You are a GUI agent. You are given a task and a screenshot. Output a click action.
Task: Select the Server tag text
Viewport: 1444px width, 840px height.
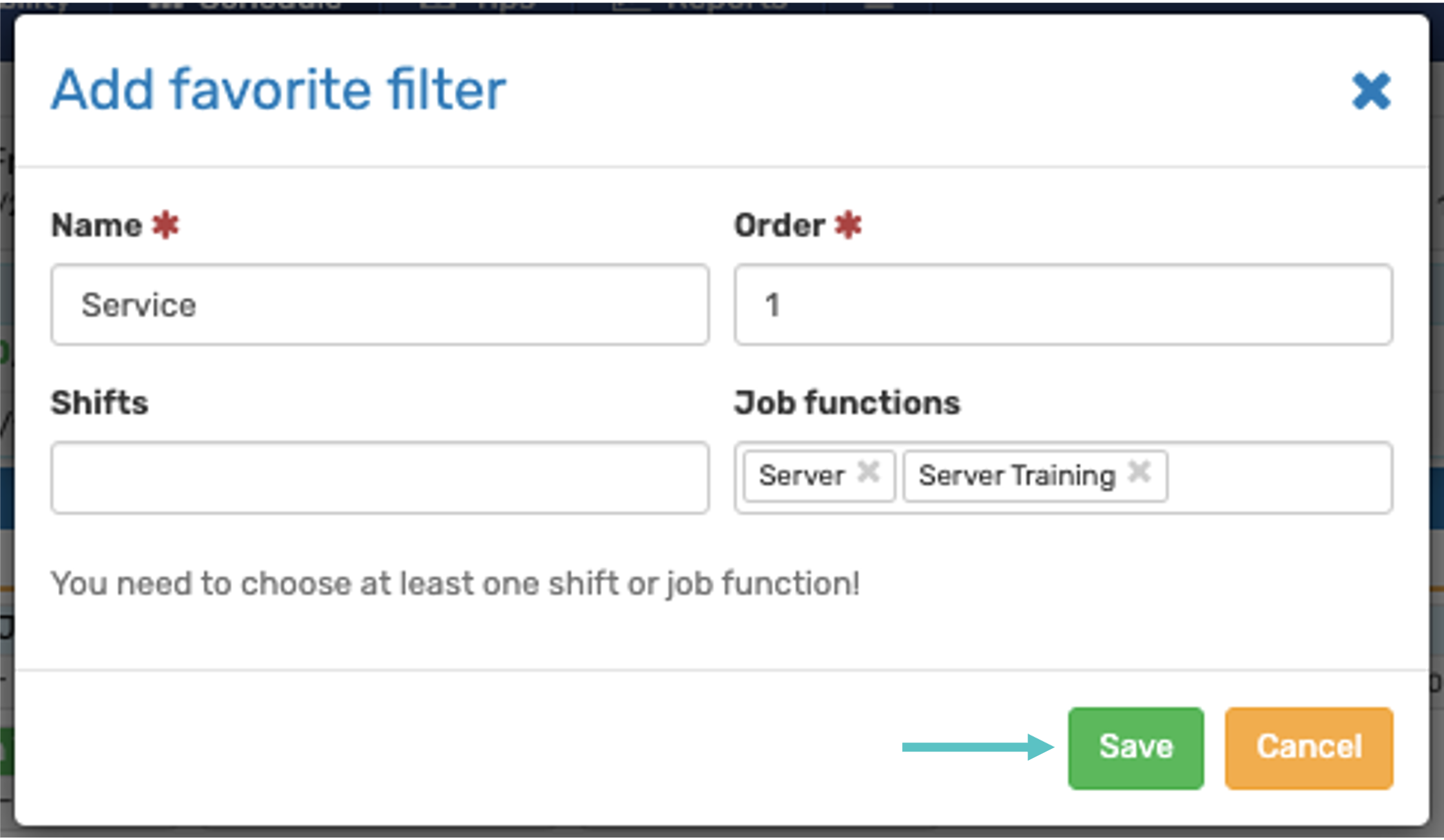tap(801, 476)
